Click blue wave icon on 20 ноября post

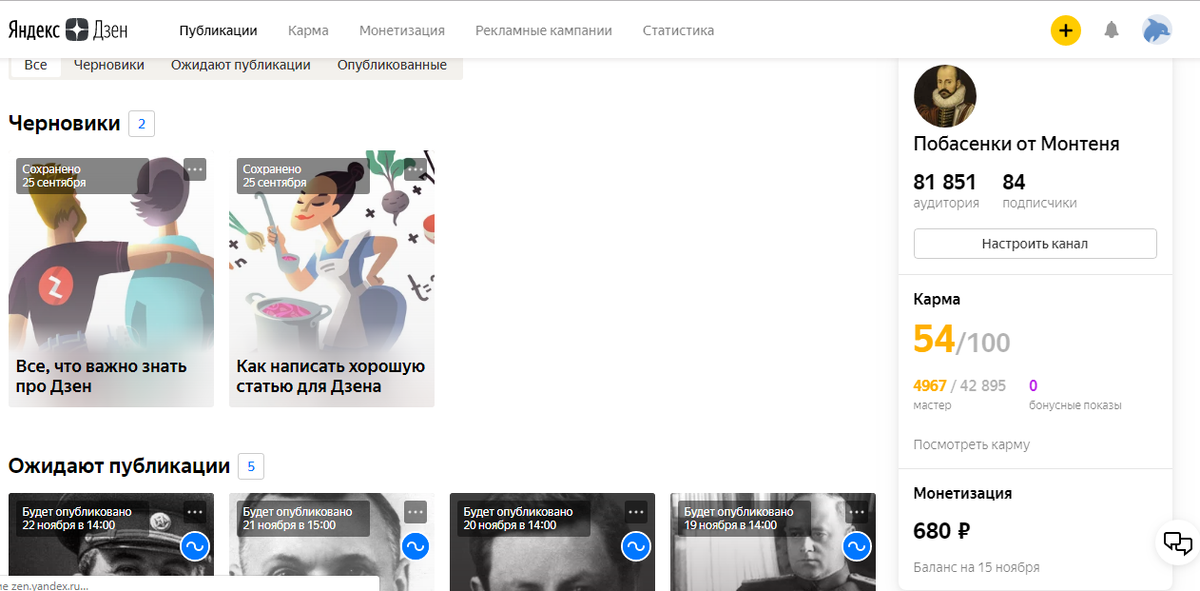click(x=636, y=546)
